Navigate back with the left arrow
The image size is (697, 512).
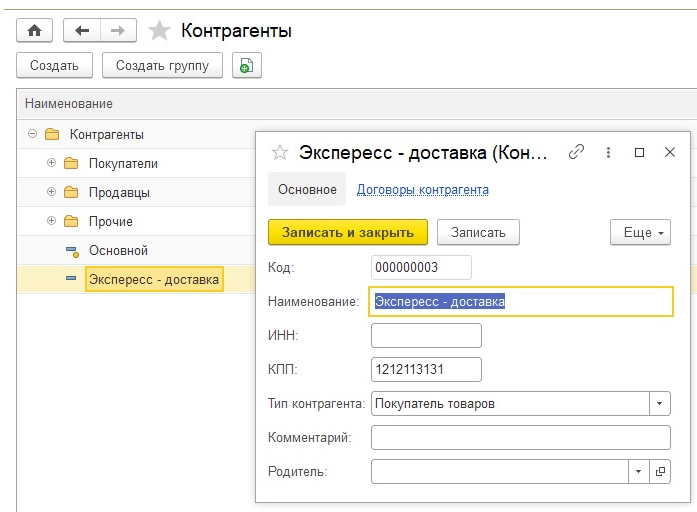pos(82,30)
